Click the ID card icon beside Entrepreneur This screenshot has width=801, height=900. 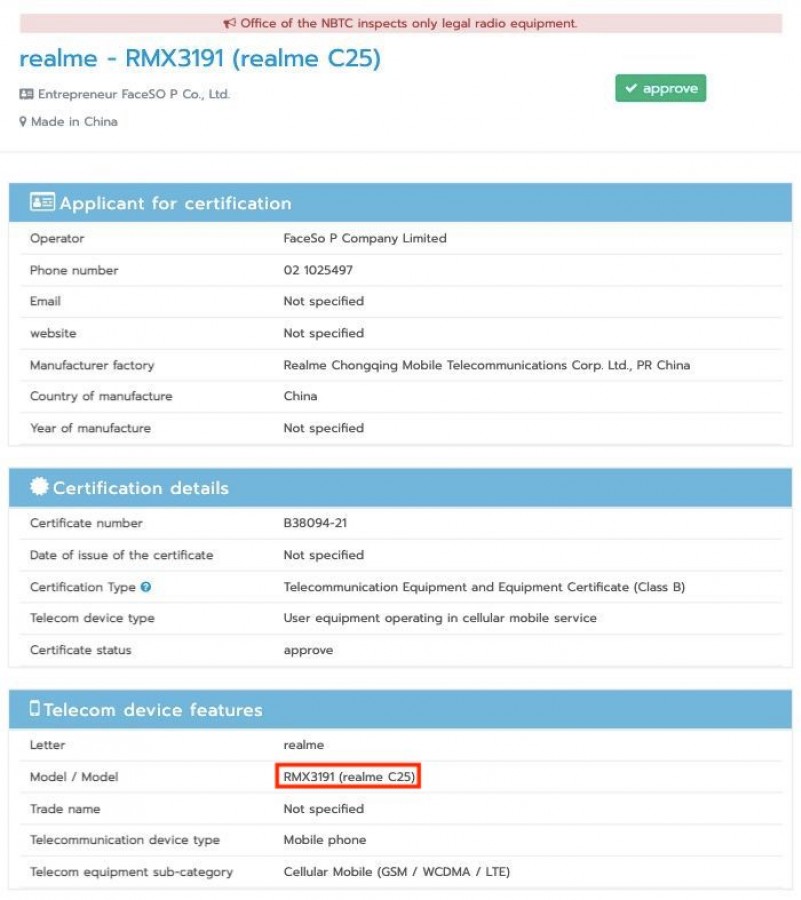(26, 94)
